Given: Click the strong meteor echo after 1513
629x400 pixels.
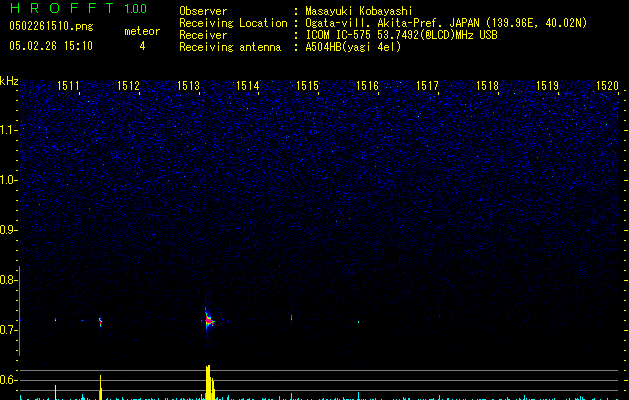Looking at the screenshot, I should pyautogui.click(x=208, y=320).
